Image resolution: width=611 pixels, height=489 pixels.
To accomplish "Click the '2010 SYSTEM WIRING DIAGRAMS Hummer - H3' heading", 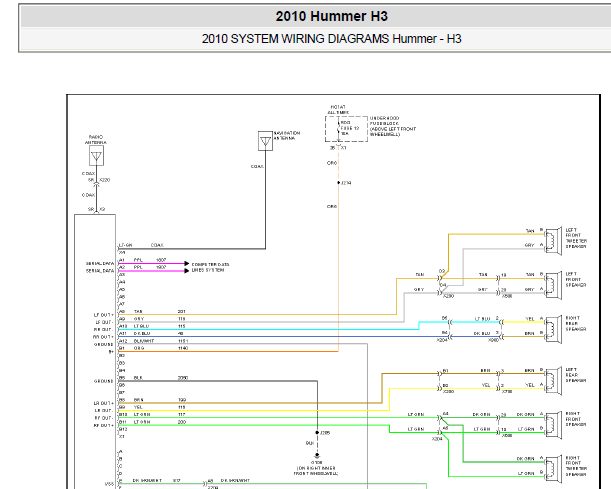I will (x=332, y=39).
